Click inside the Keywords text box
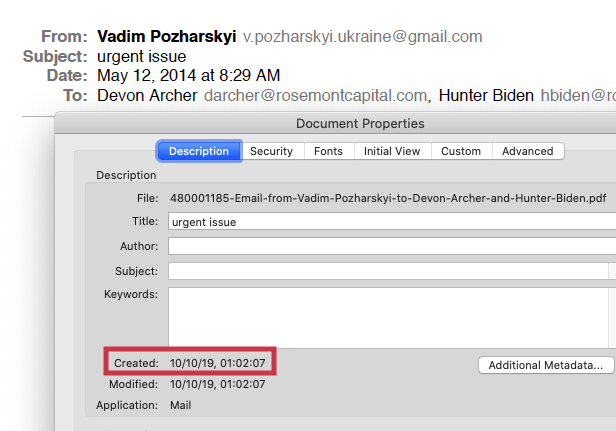Screen dimensions: 616x431 (390, 316)
